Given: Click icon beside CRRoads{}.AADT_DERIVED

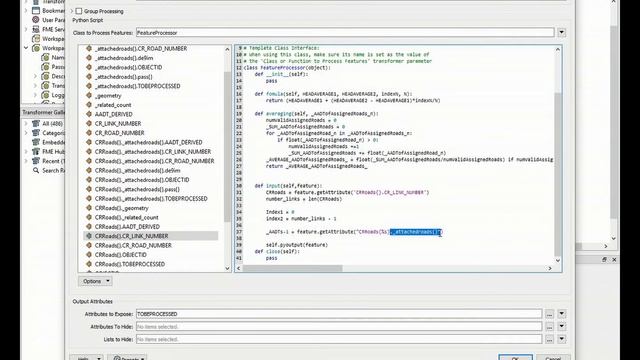Looking at the screenshot, I should click(89, 227).
